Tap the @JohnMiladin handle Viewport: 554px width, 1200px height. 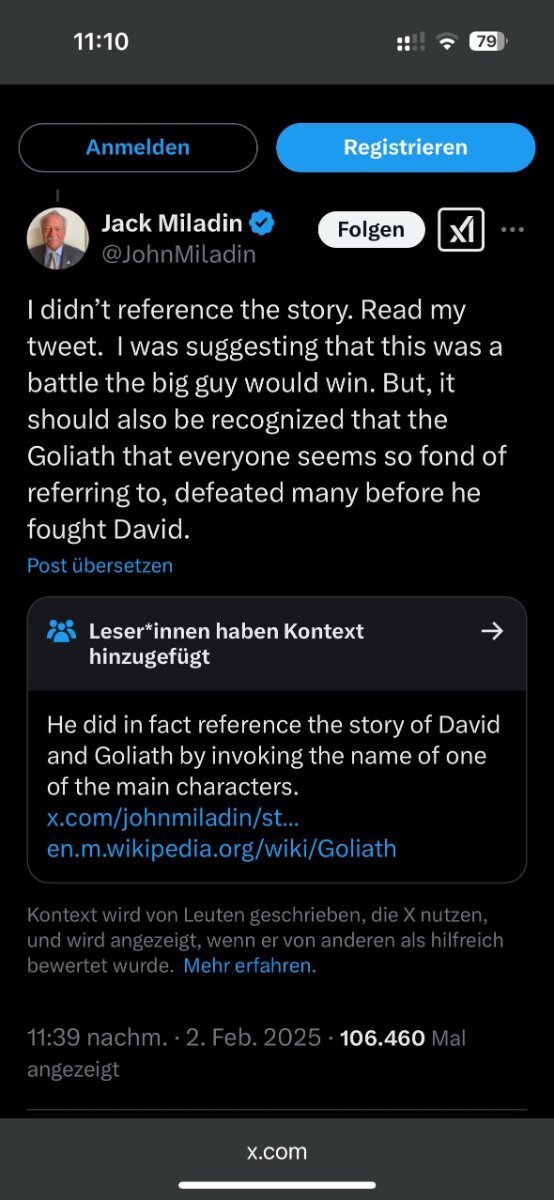(x=179, y=255)
